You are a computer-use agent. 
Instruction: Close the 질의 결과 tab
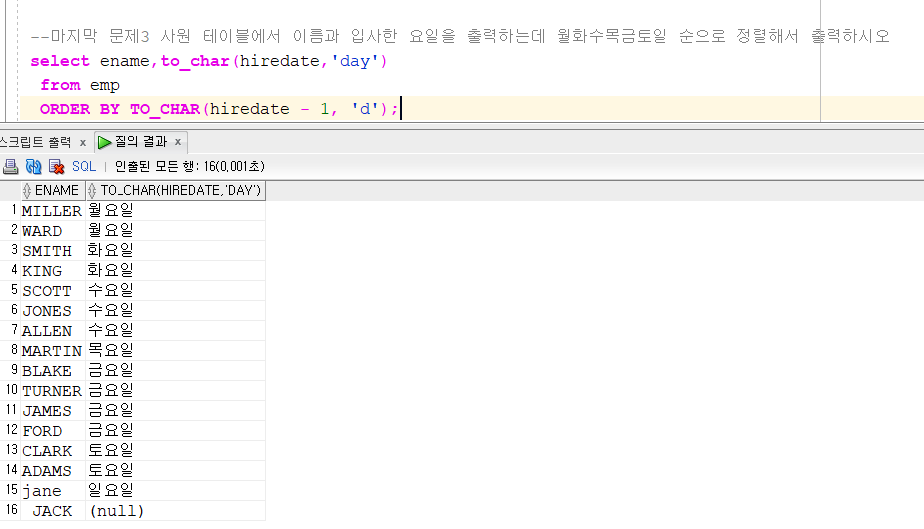[177, 142]
